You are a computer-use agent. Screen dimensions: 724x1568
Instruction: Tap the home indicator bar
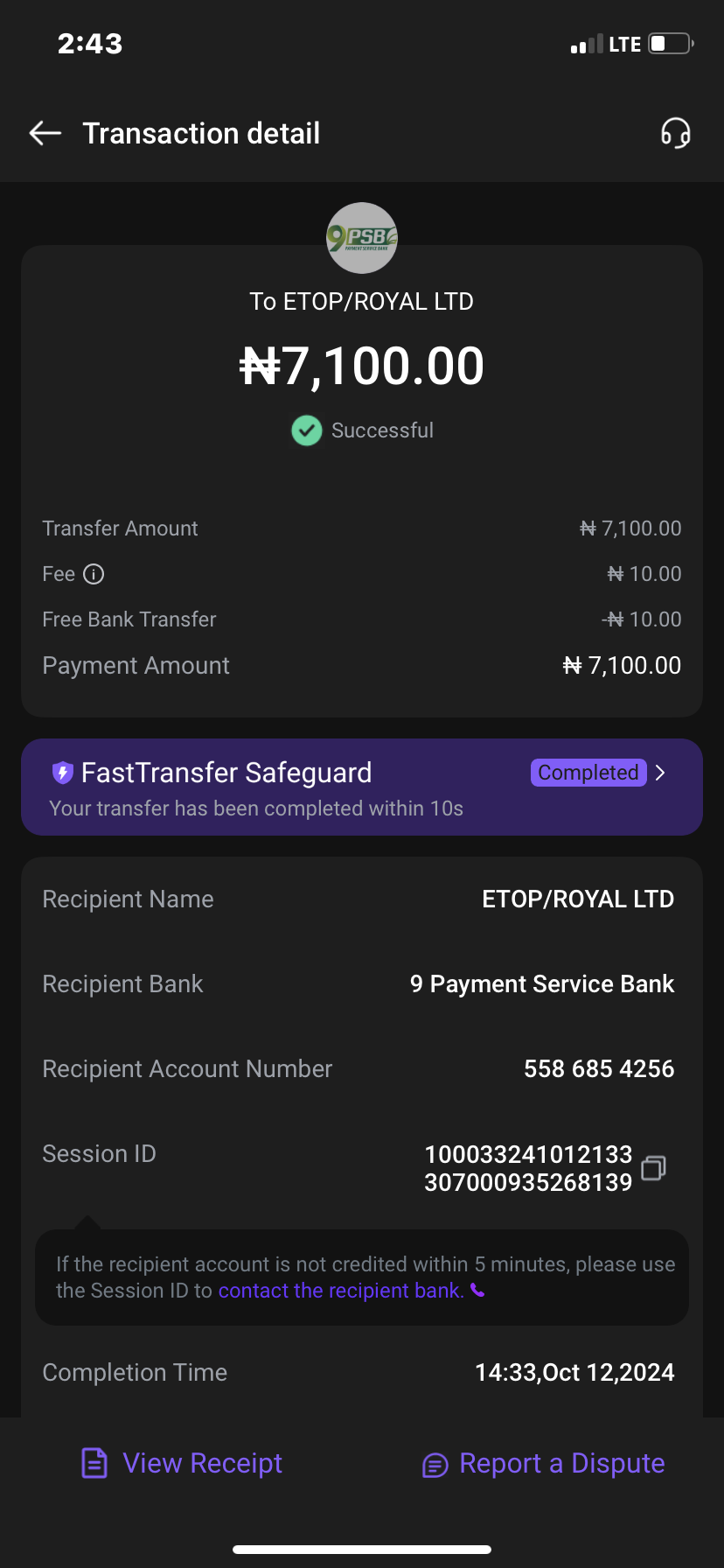pos(362,1550)
